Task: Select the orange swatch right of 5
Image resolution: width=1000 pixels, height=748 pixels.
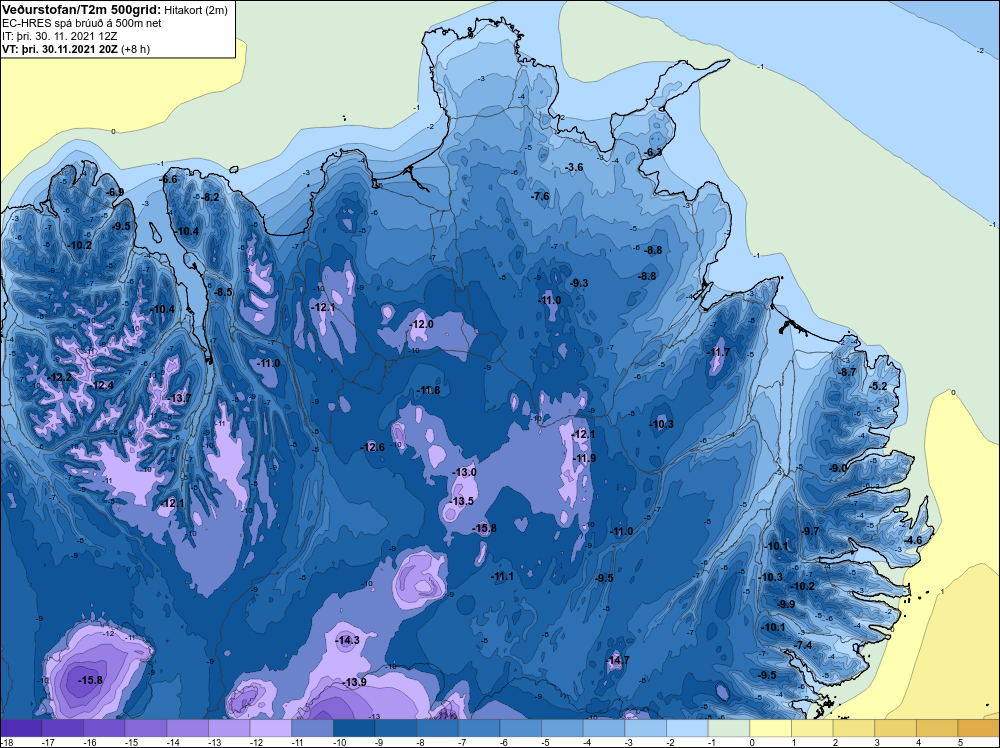Action: coord(979,728)
